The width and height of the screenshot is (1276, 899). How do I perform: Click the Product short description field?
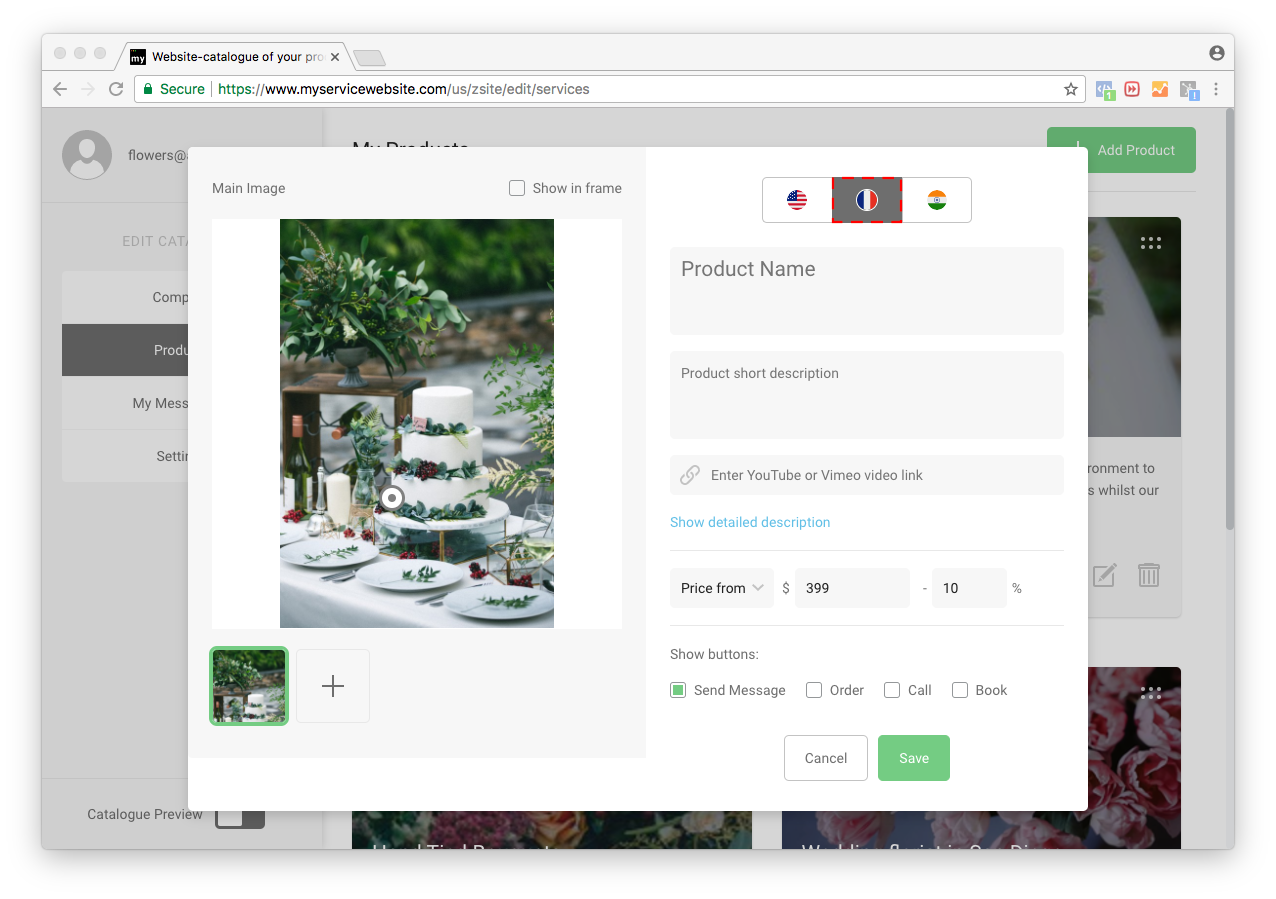click(x=867, y=395)
